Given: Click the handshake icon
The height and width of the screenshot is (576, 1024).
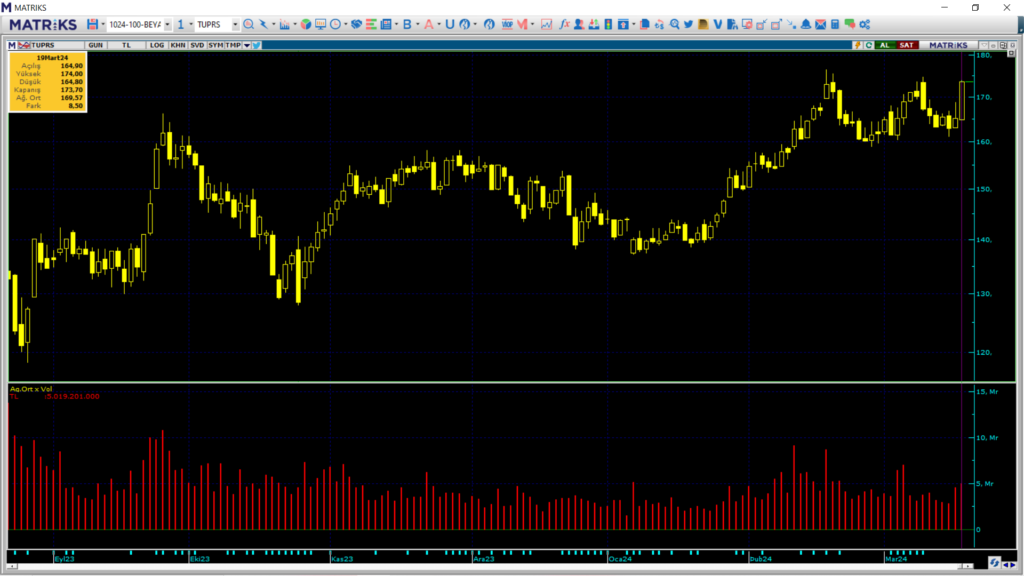Looking at the screenshot, I should point(356,24).
